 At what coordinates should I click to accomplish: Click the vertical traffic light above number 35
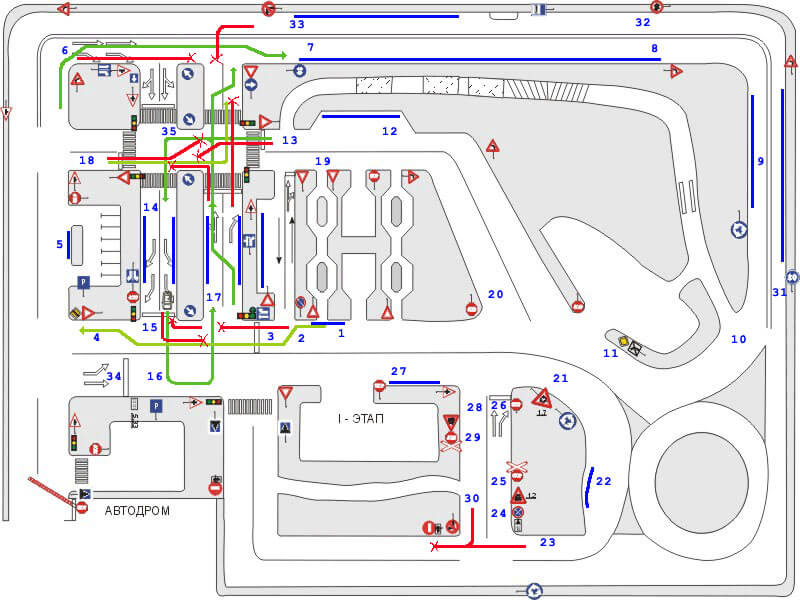coord(134,122)
